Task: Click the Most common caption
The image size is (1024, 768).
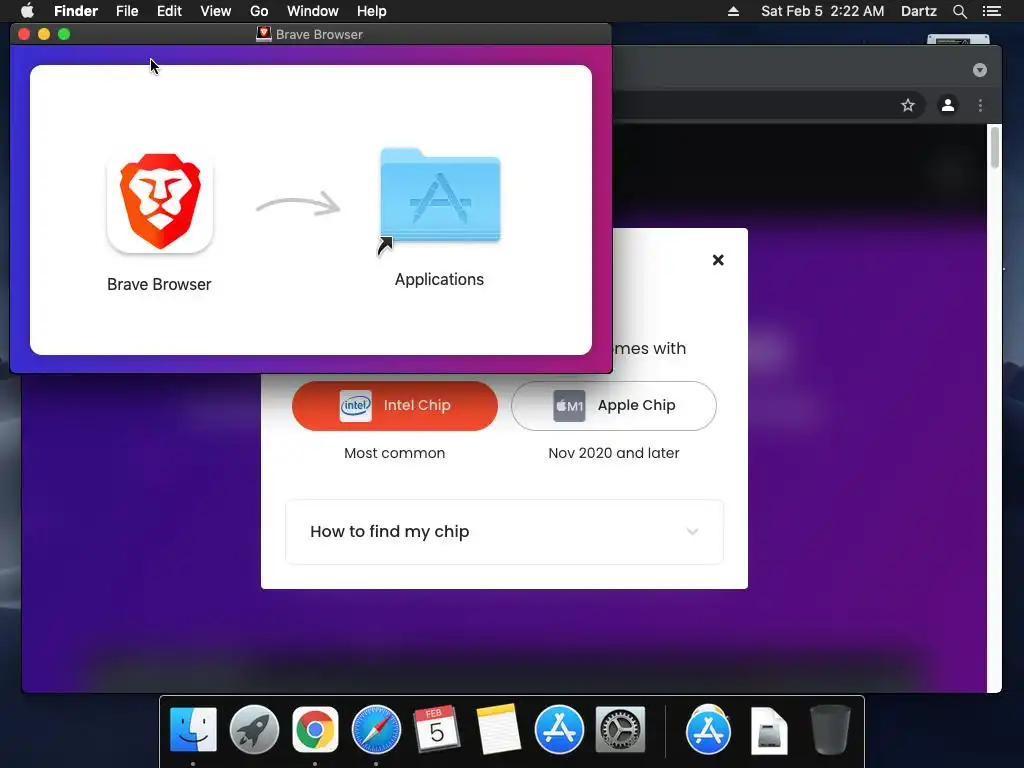Action: pos(394,453)
